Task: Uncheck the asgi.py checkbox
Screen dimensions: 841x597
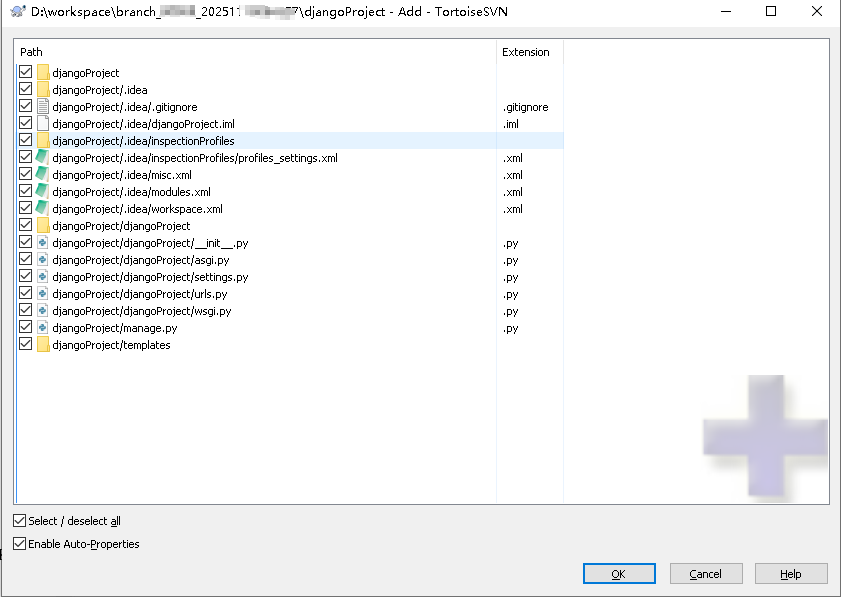Action: pos(26,259)
